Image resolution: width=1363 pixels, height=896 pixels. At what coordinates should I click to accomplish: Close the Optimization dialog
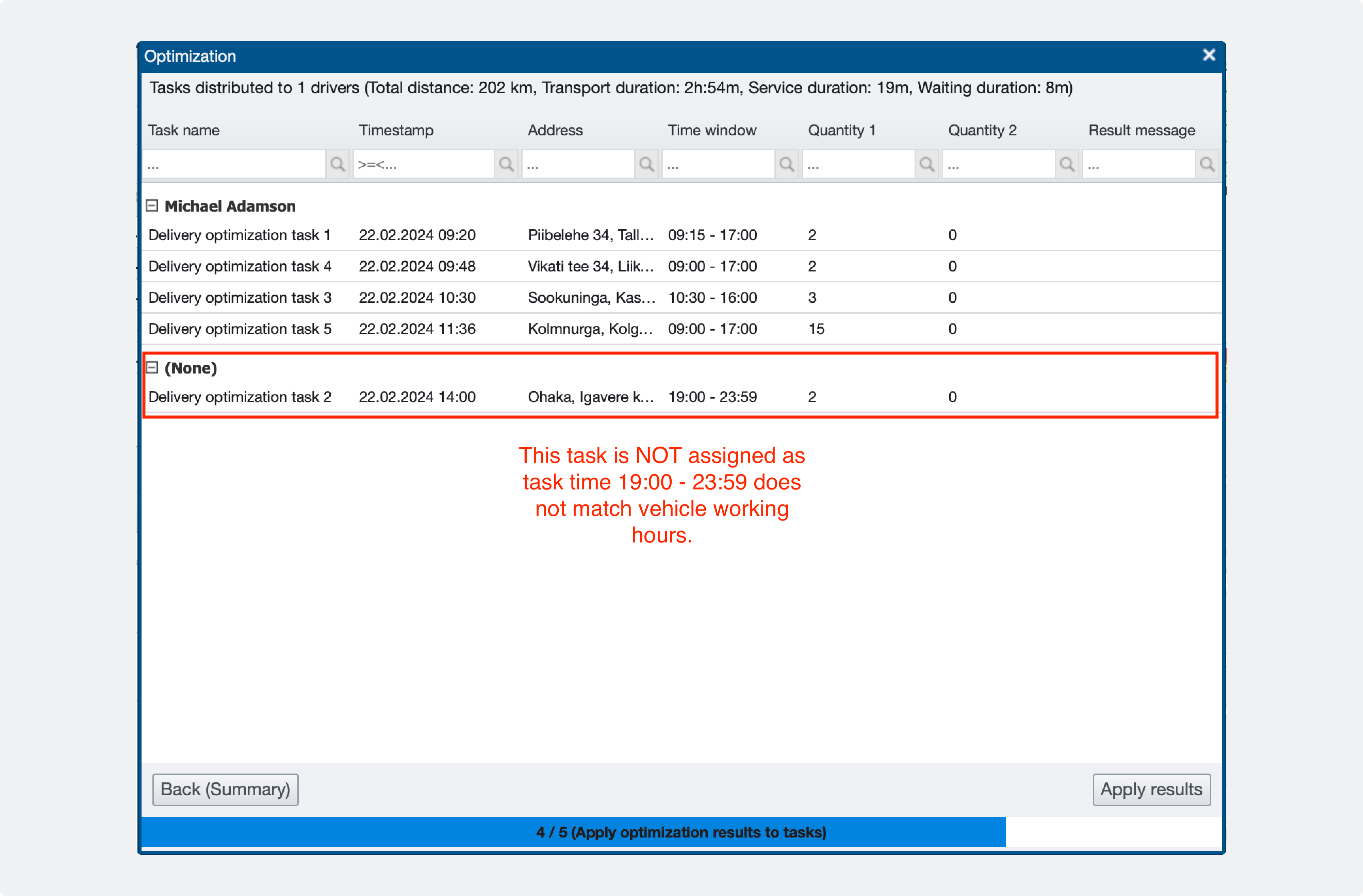tap(1209, 55)
